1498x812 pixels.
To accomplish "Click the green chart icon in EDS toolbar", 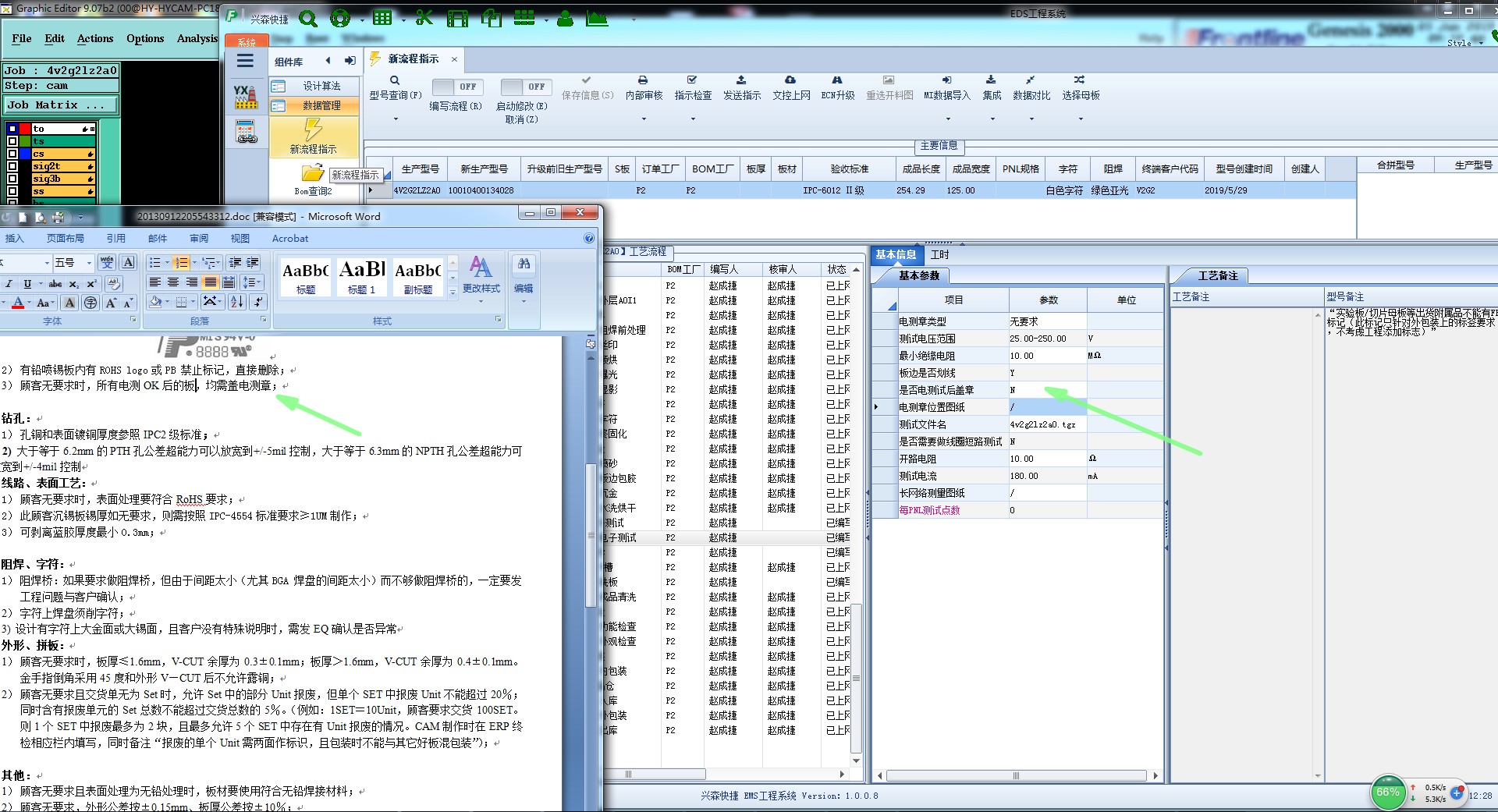I will (x=597, y=18).
